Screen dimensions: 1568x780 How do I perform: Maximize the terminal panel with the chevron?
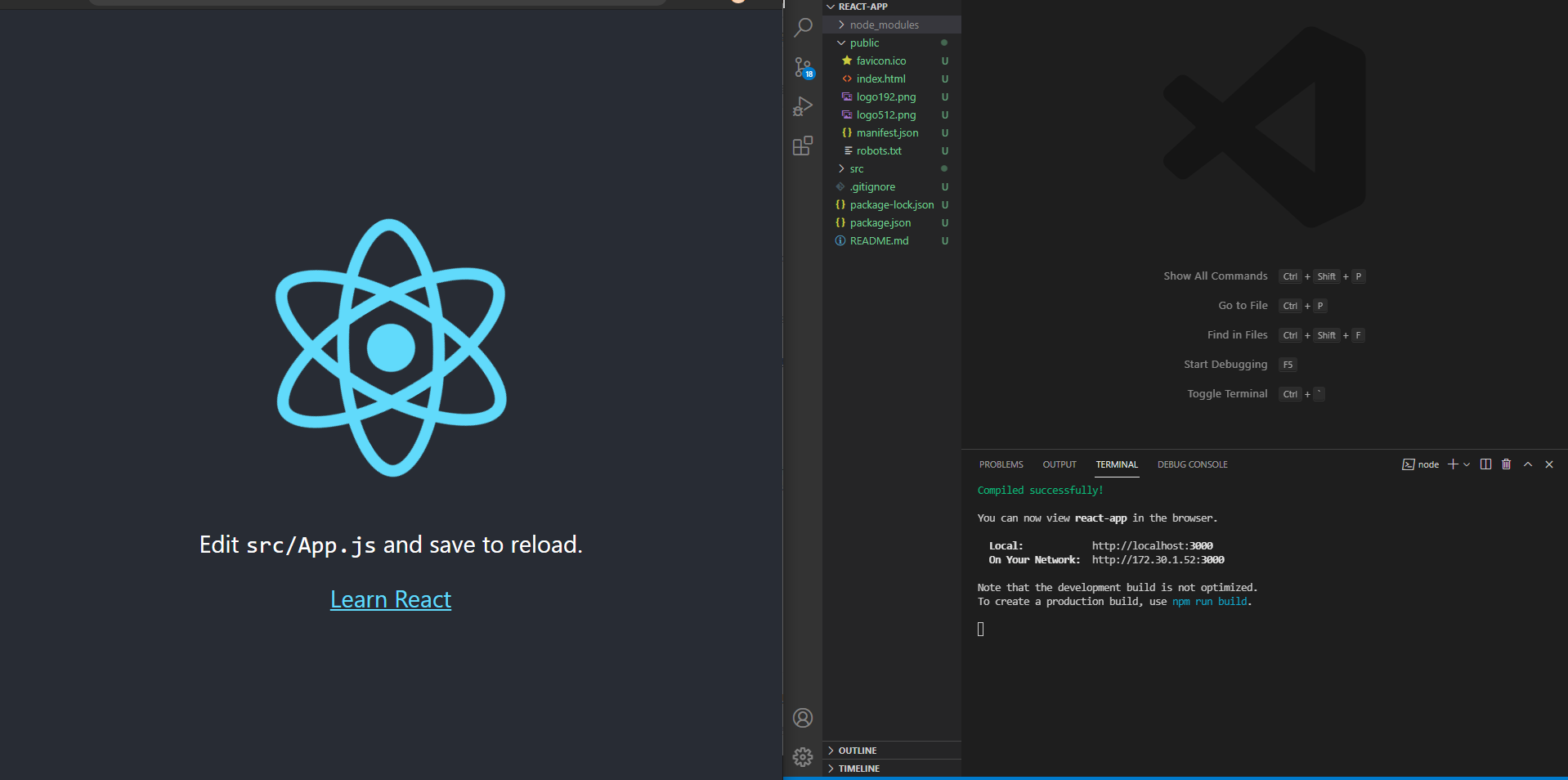click(1527, 464)
